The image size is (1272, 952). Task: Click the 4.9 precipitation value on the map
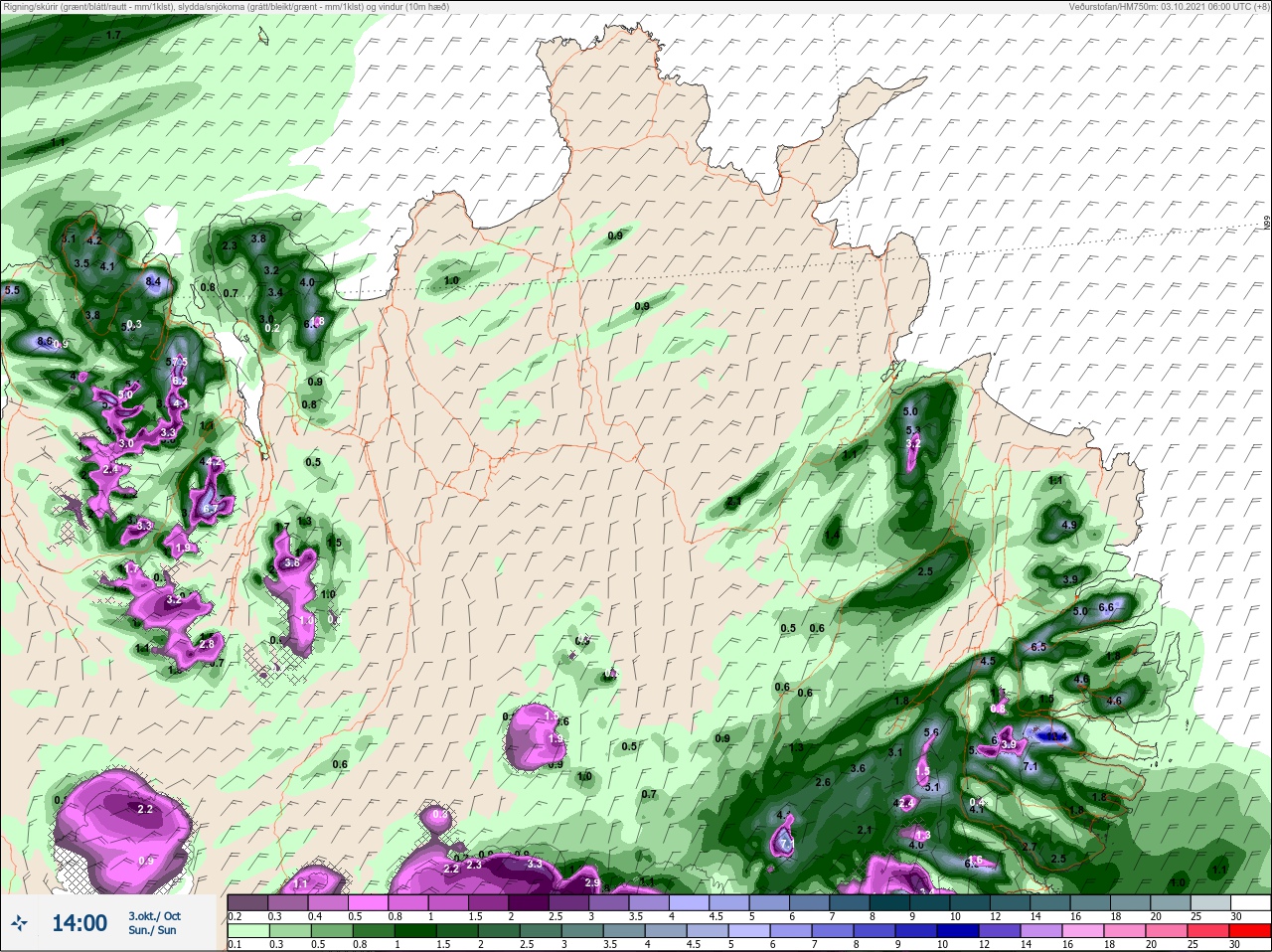point(1069,525)
